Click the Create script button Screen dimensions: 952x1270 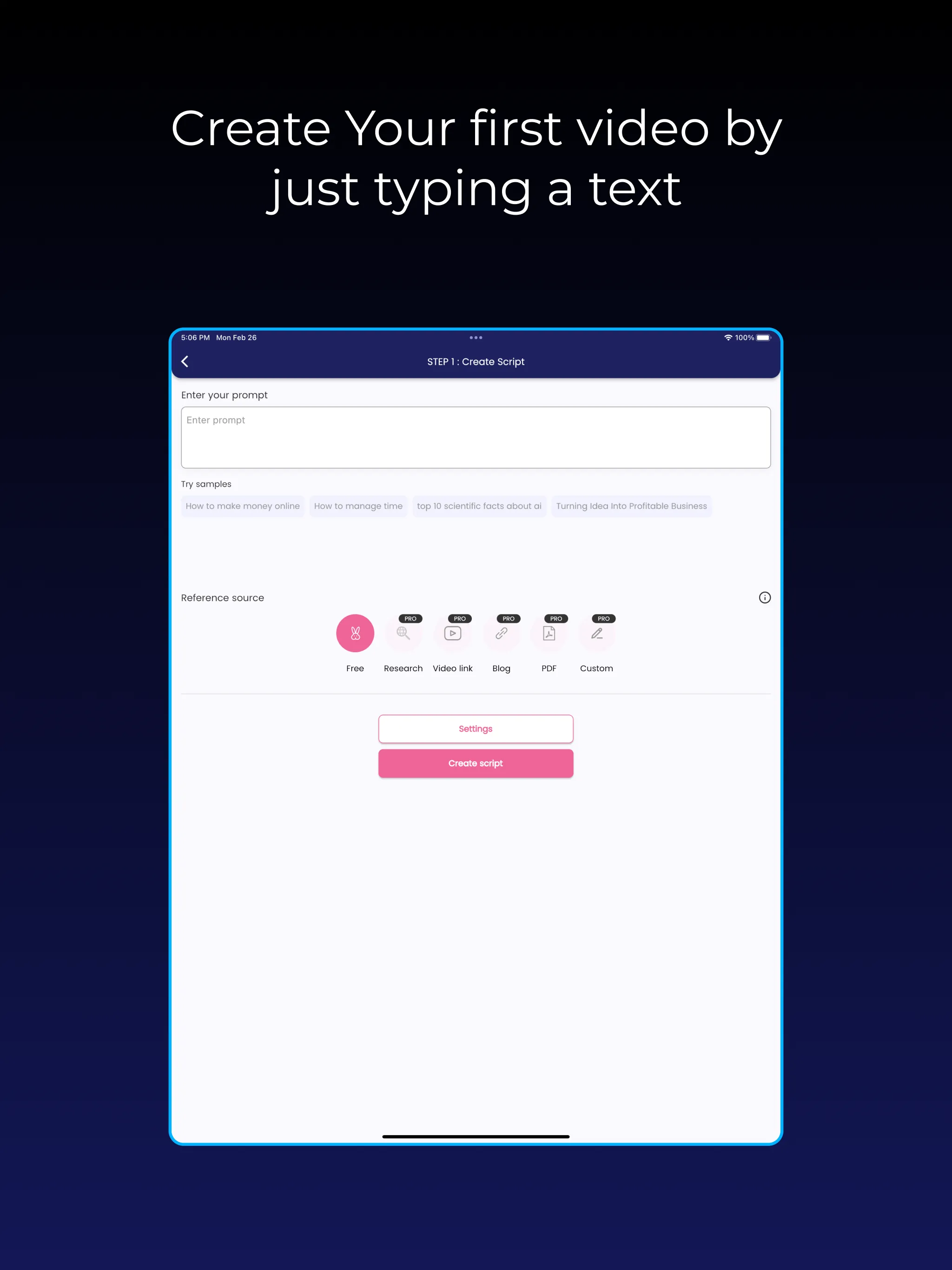pos(476,763)
